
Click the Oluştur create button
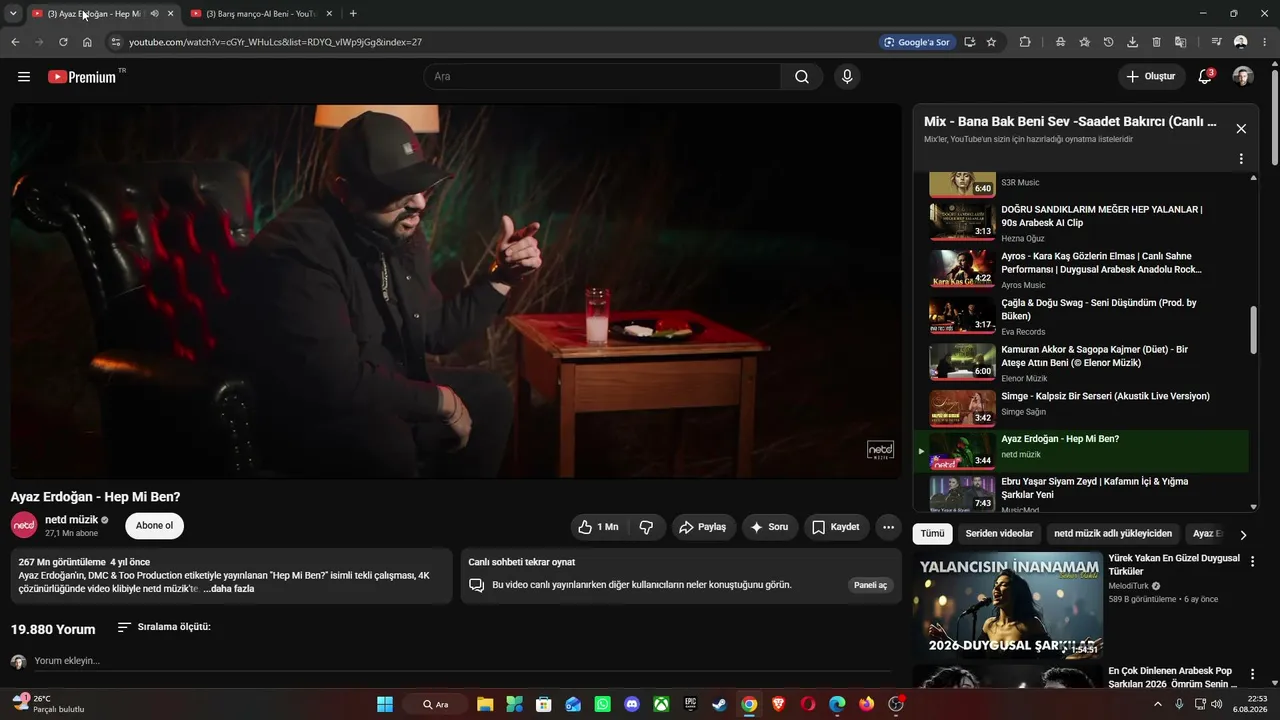1151,77
